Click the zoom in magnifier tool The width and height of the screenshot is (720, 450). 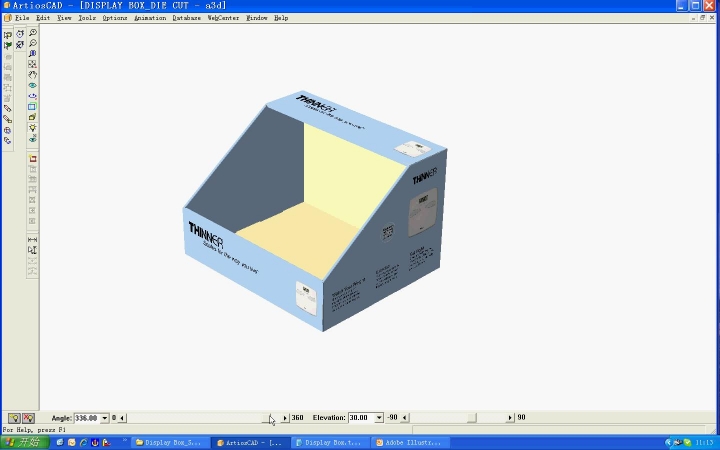click(33, 33)
